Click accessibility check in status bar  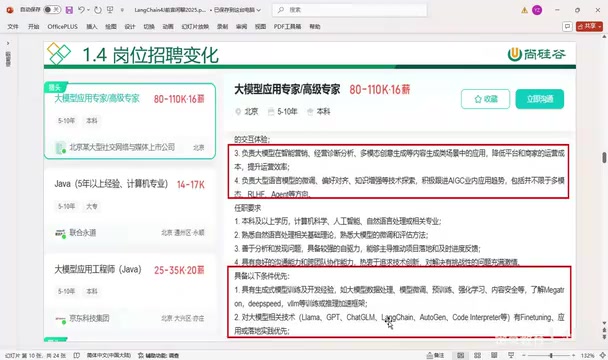(158, 355)
